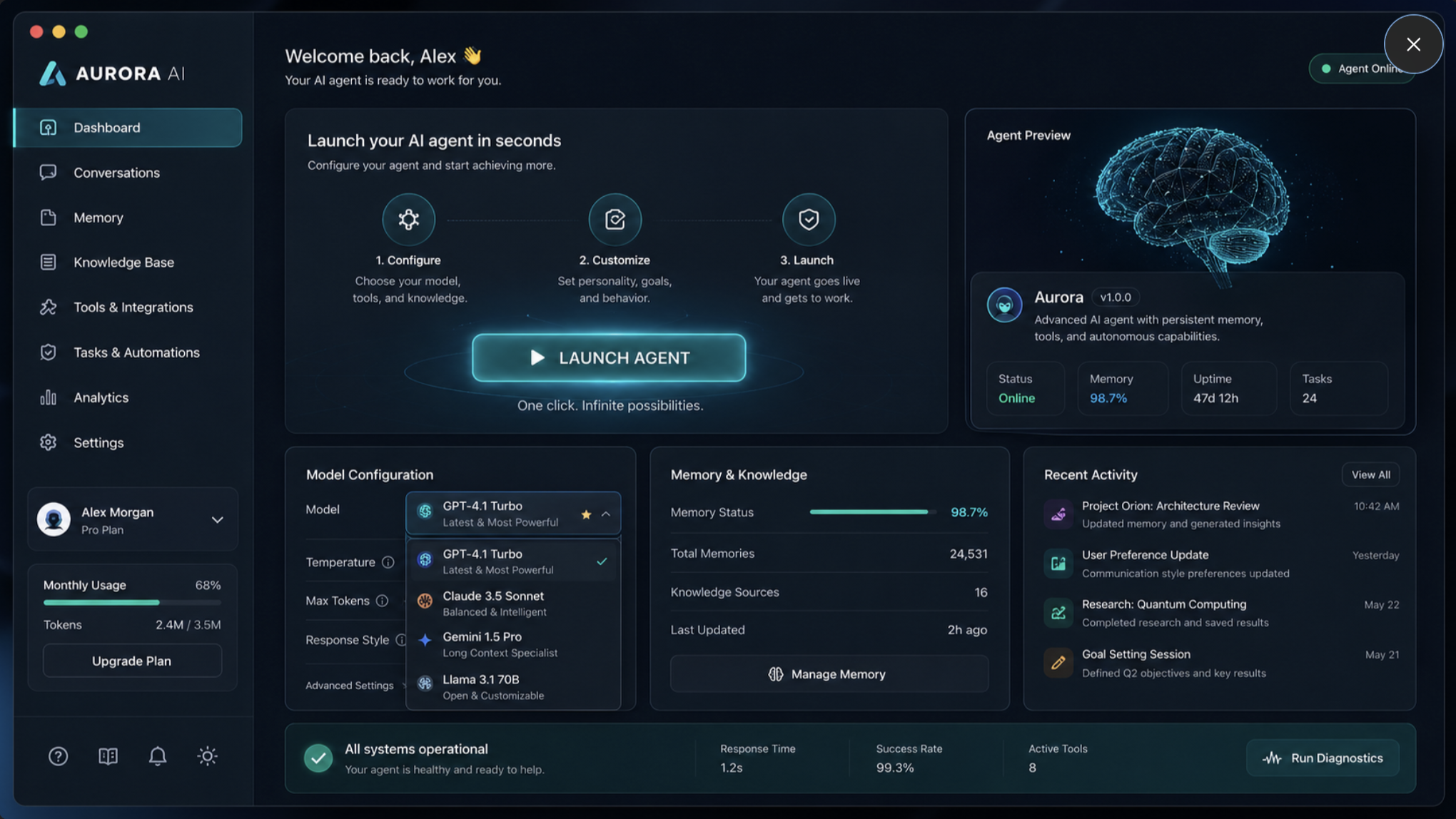
Task: Open the Conversations section
Action: [x=116, y=172]
